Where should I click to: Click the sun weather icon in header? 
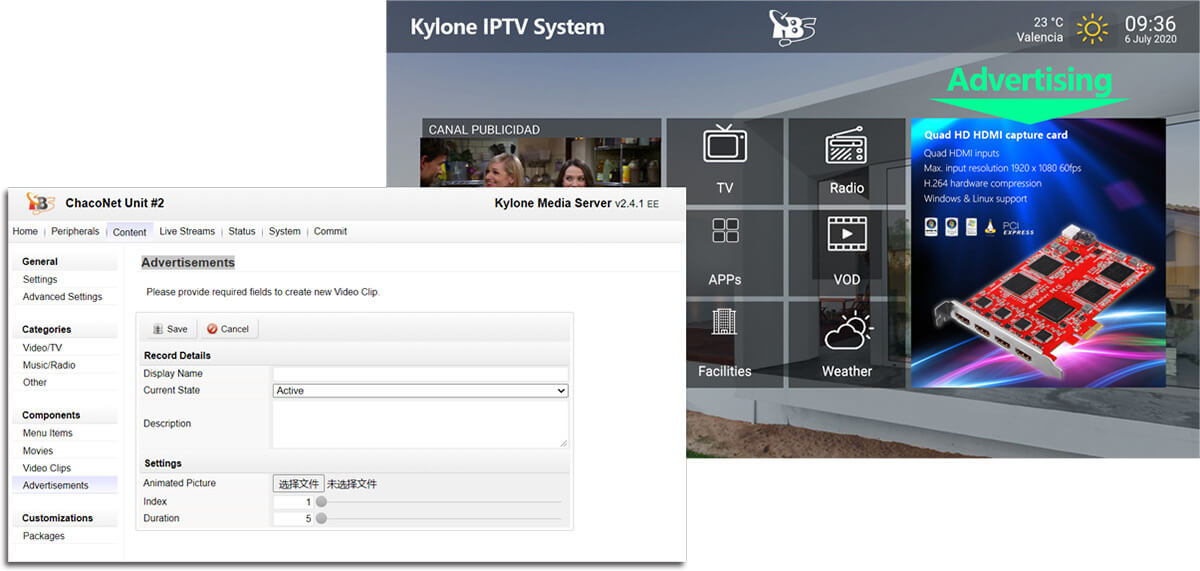(x=1092, y=29)
